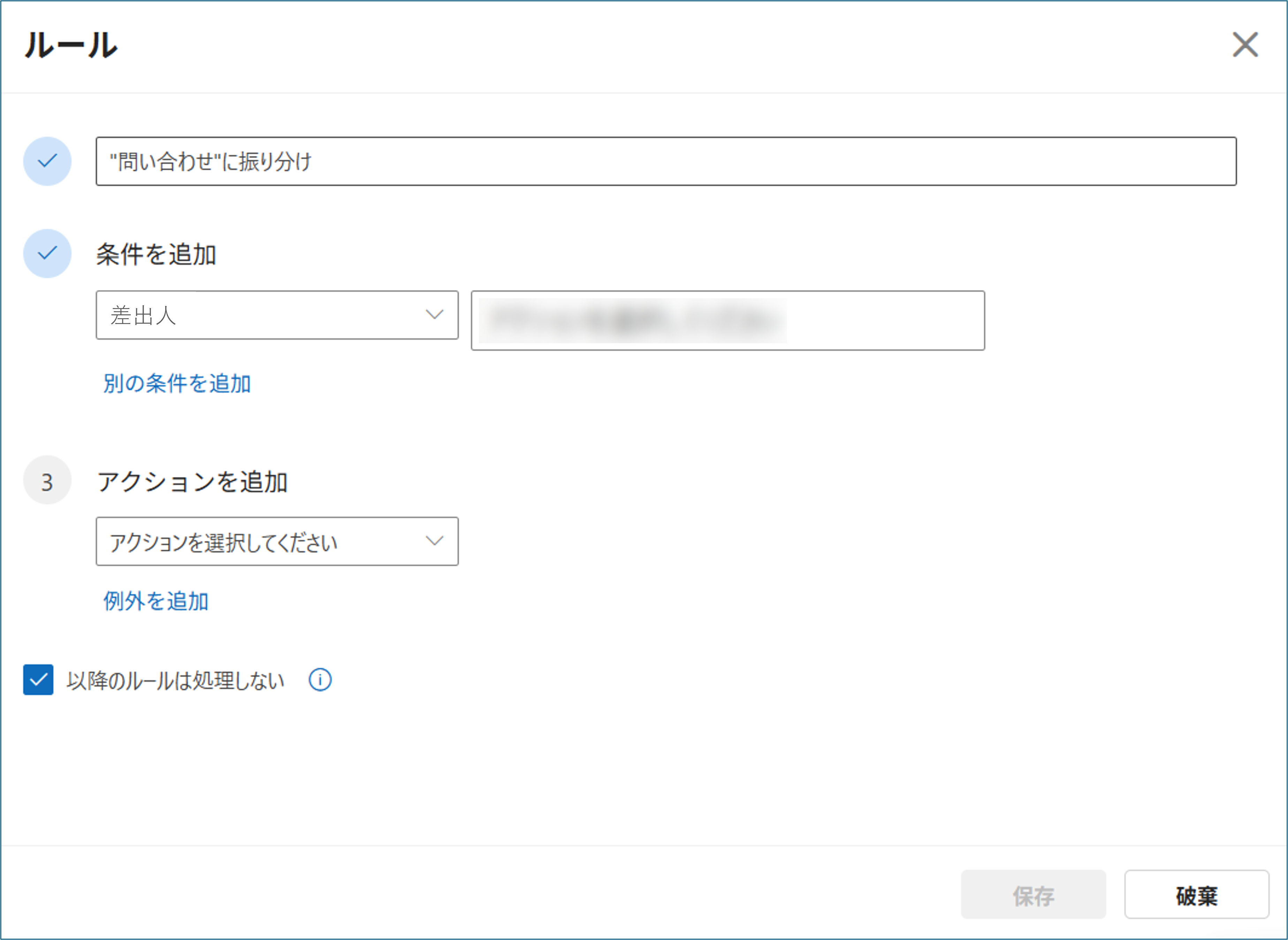Click 別の条件を追加 link
This screenshot has width=1288, height=940.
[177, 384]
